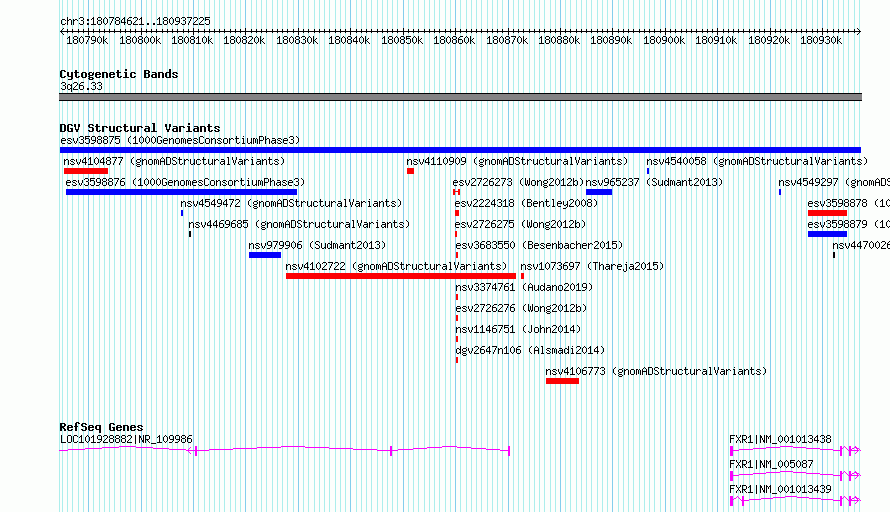Open the LOC101928882|NR_109986 gene label
Screen dimensions: 890x512
pos(126,439)
